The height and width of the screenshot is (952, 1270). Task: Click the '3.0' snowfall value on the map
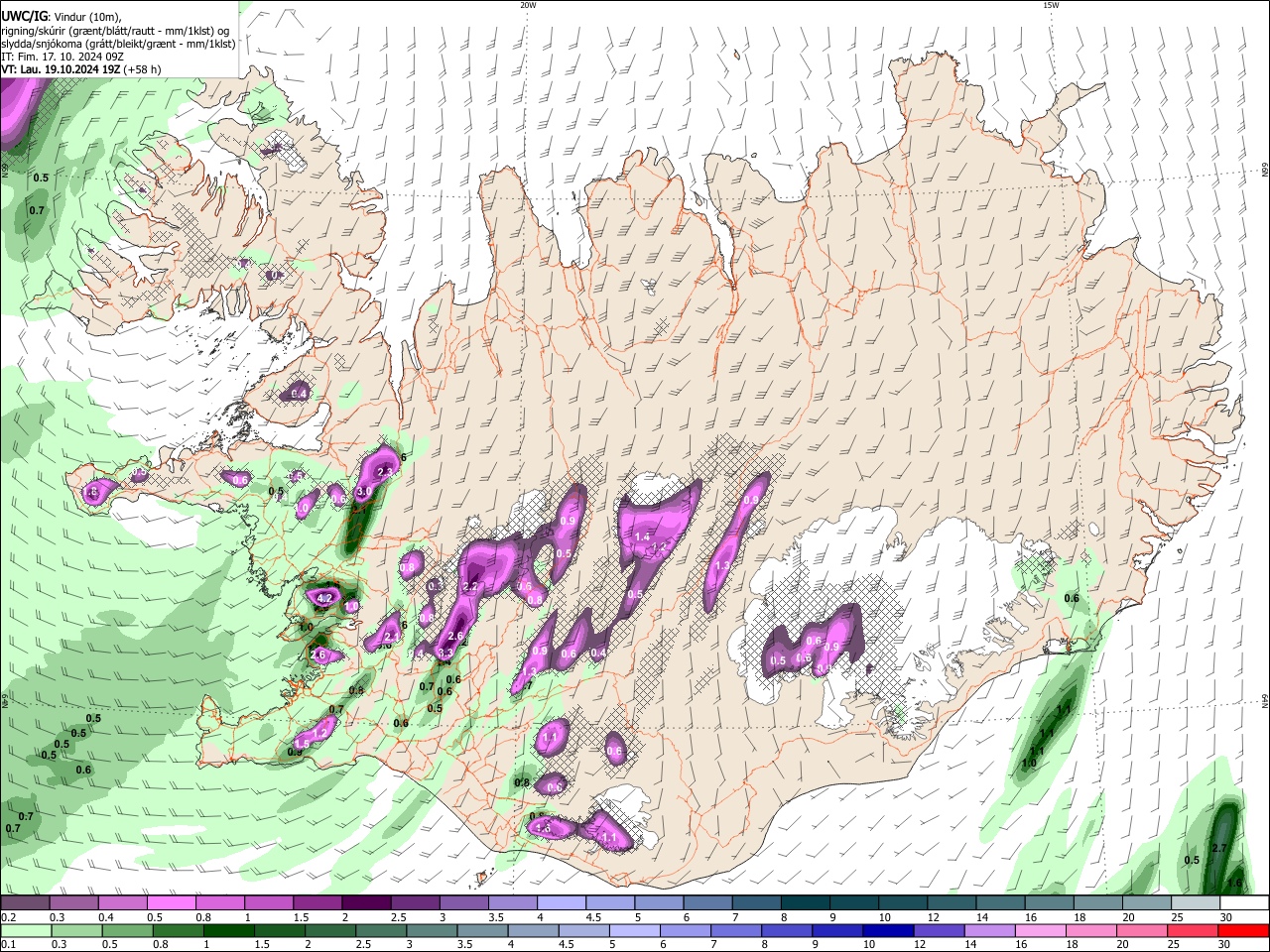tap(363, 492)
